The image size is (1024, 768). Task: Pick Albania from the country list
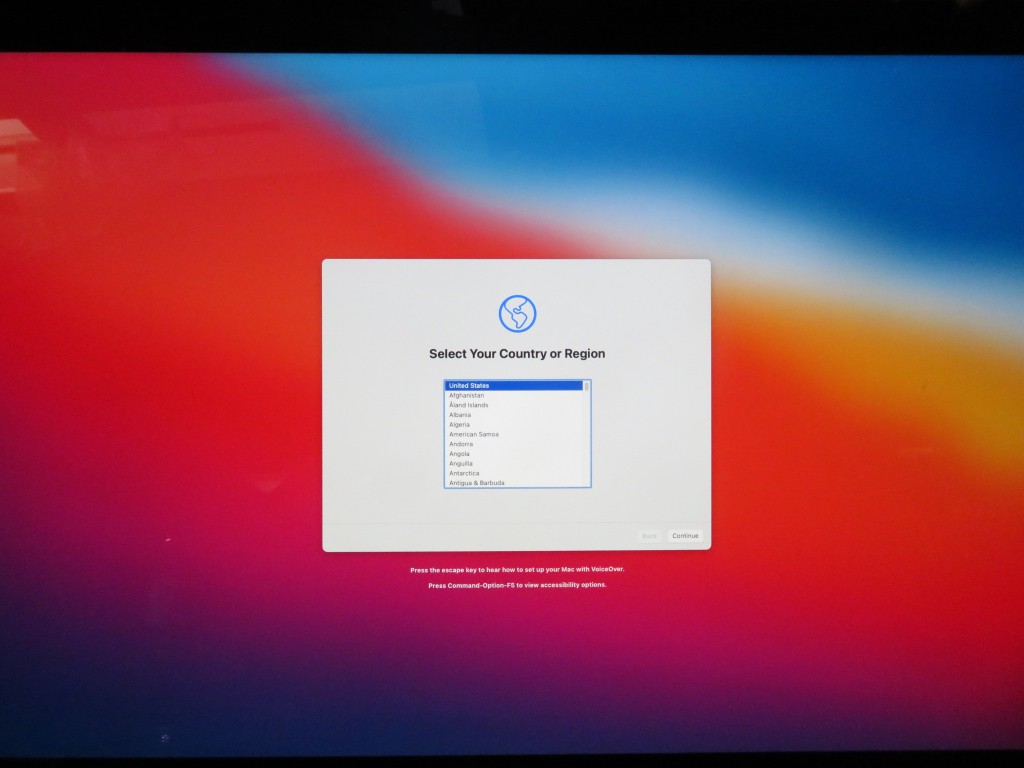tap(514, 415)
